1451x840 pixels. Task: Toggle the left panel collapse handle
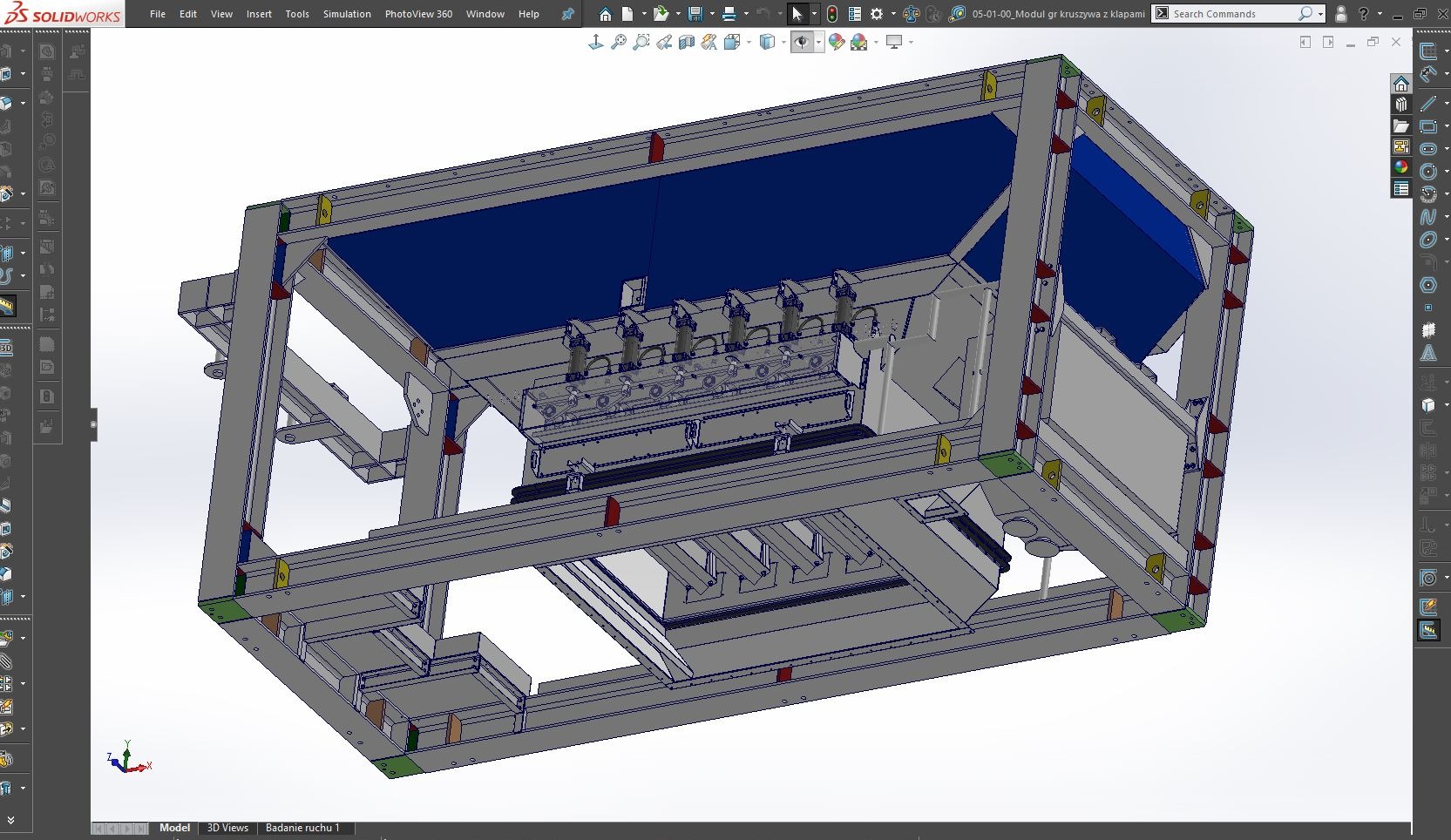[x=93, y=425]
